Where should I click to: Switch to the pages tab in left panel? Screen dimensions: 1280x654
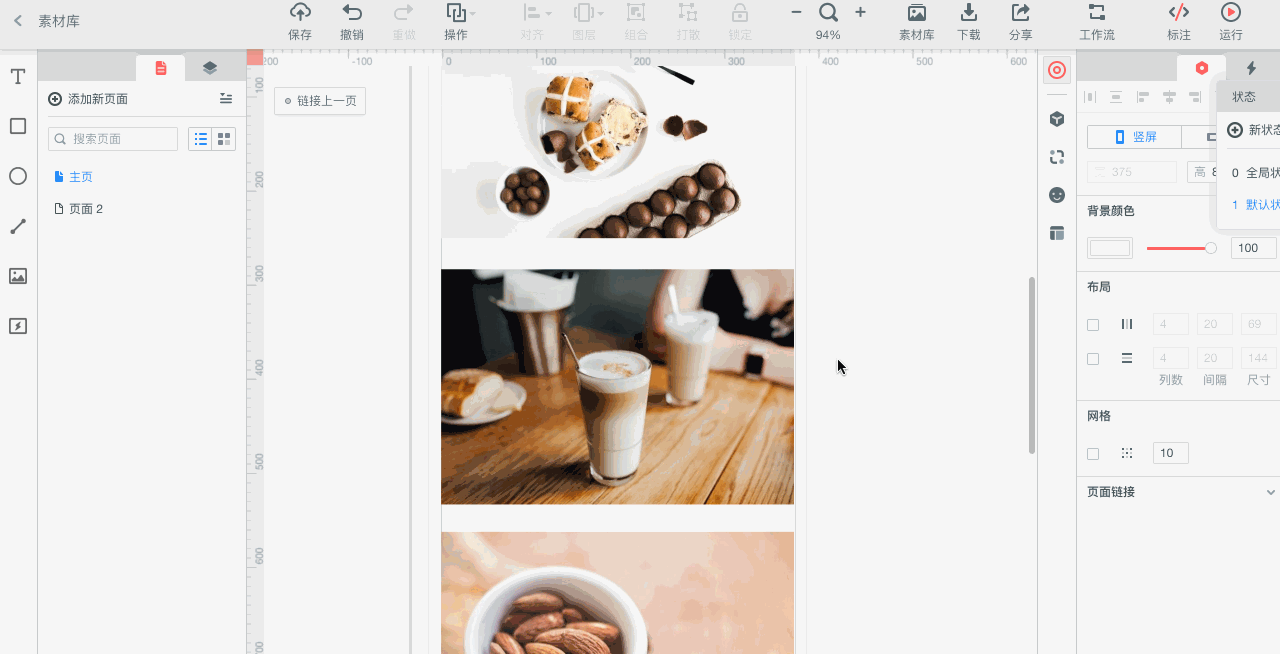[x=161, y=68]
